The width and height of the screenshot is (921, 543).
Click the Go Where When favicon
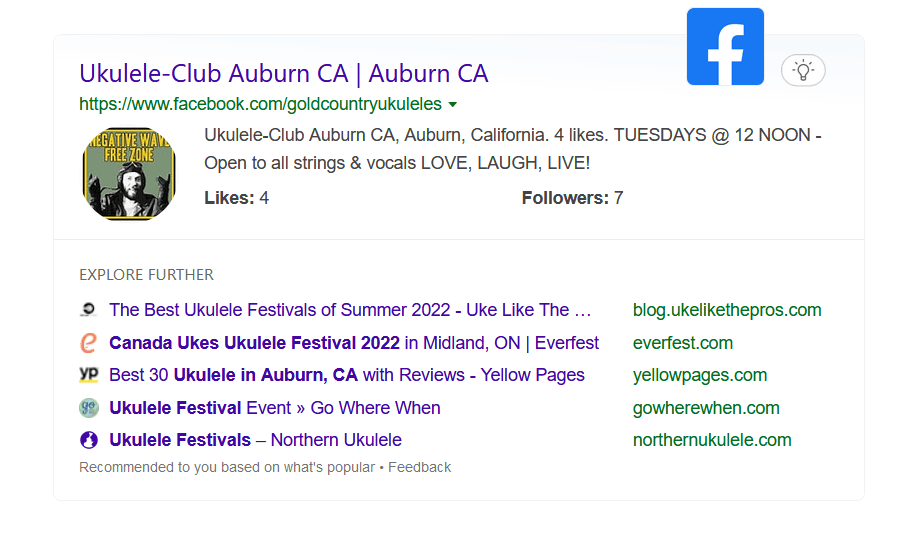coord(89,408)
